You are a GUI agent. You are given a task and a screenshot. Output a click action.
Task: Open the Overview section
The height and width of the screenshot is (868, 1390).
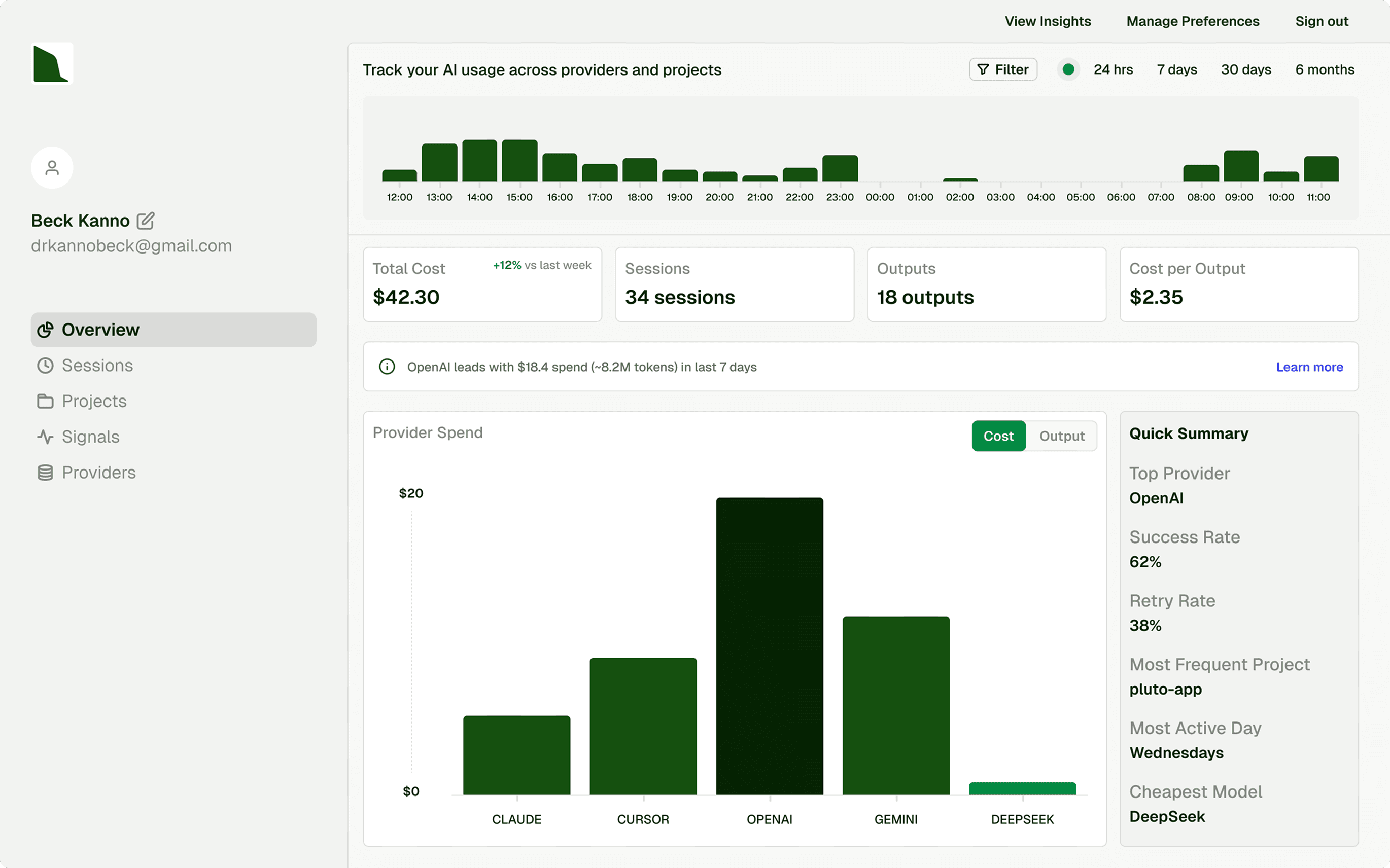click(x=173, y=330)
